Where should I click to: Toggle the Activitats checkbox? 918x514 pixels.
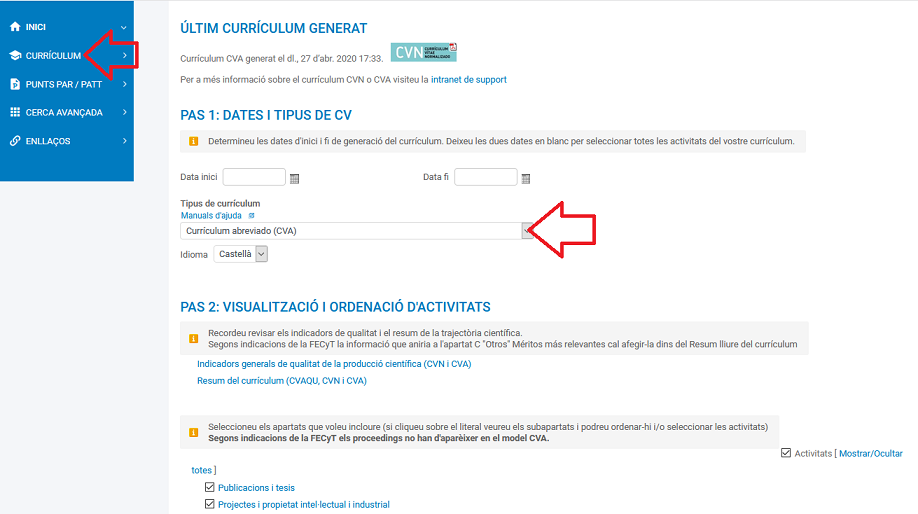[x=786, y=453]
